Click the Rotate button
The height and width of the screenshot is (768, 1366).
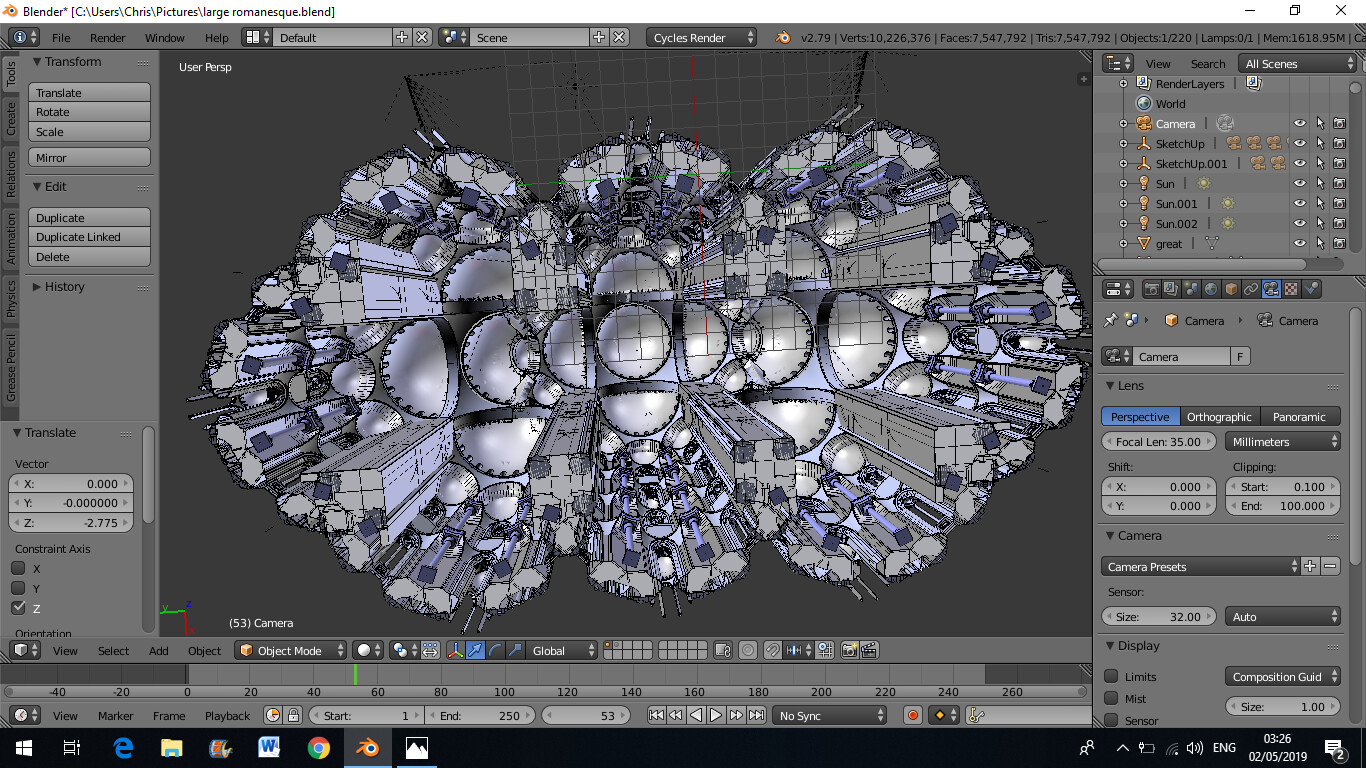(x=89, y=112)
